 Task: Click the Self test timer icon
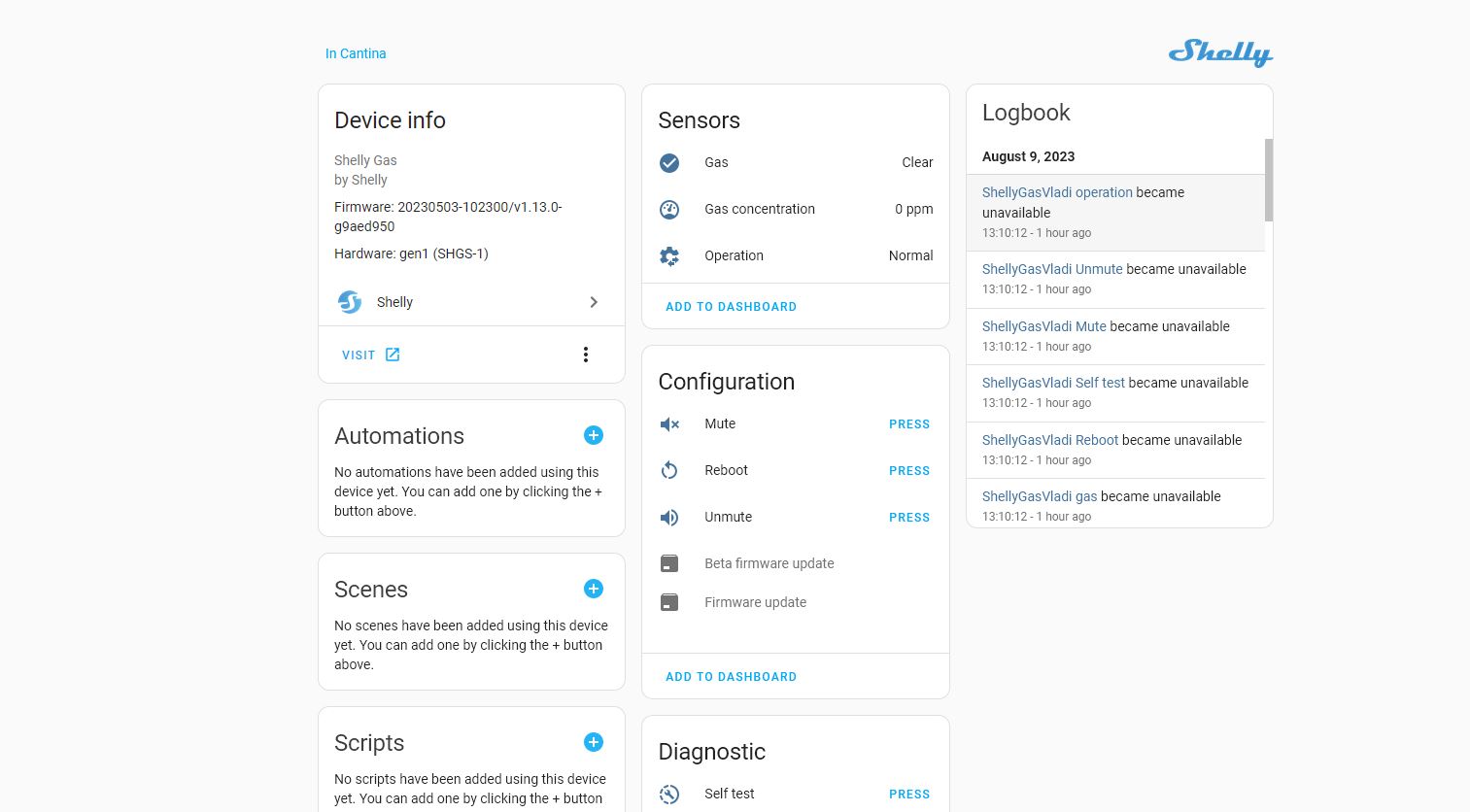669,794
